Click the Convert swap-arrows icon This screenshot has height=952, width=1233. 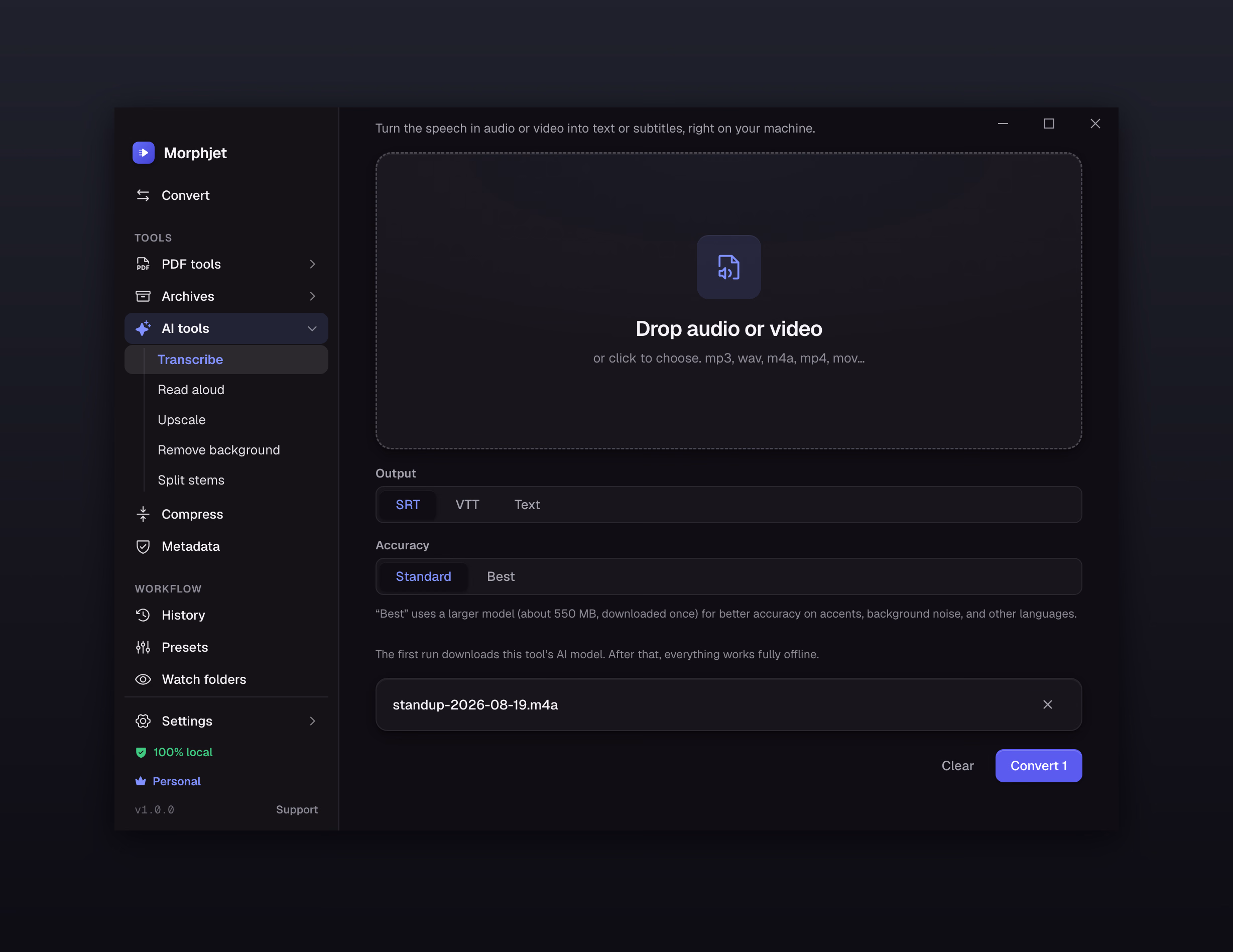143,195
